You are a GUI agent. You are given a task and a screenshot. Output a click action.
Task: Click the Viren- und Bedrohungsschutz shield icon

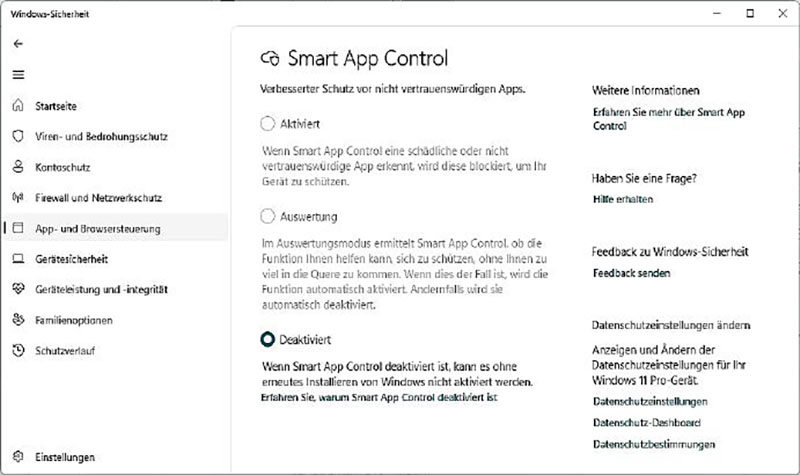18,136
